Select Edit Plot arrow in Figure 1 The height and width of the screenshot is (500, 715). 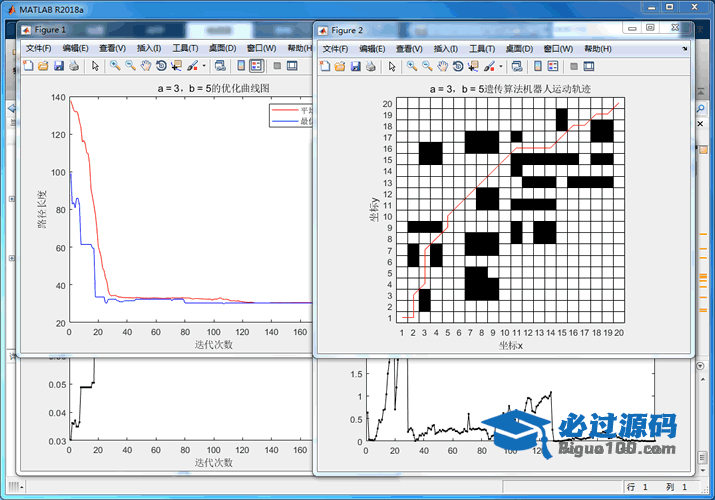[x=95, y=66]
